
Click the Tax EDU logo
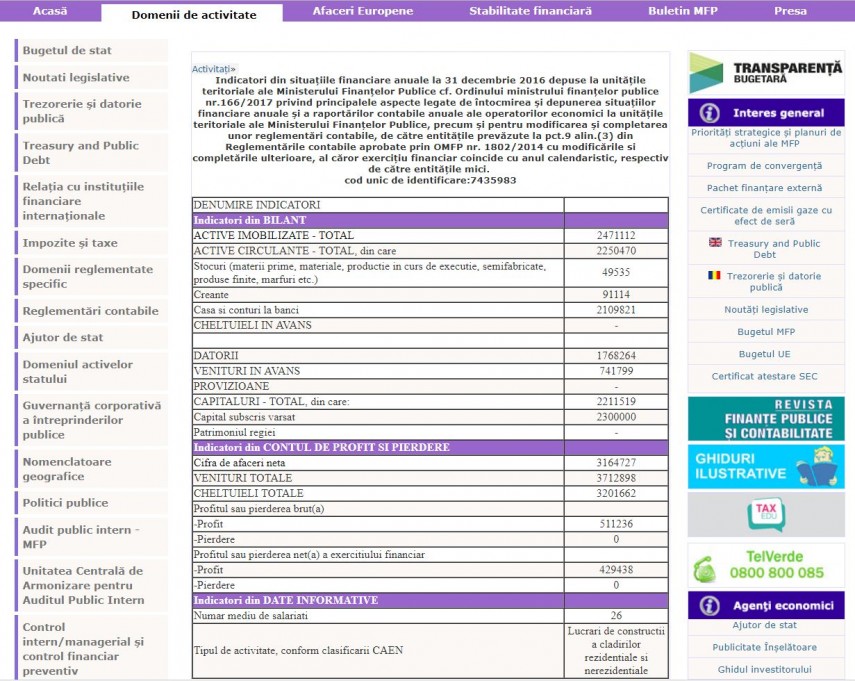[765, 514]
